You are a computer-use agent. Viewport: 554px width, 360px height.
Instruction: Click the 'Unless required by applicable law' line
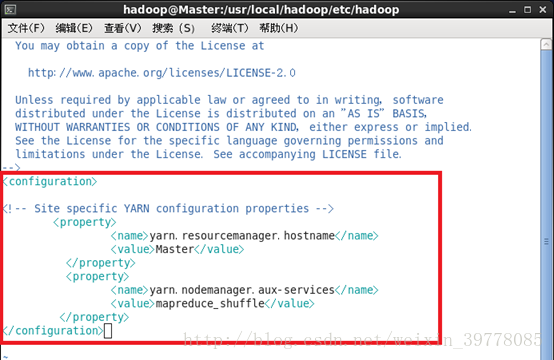pos(229,100)
